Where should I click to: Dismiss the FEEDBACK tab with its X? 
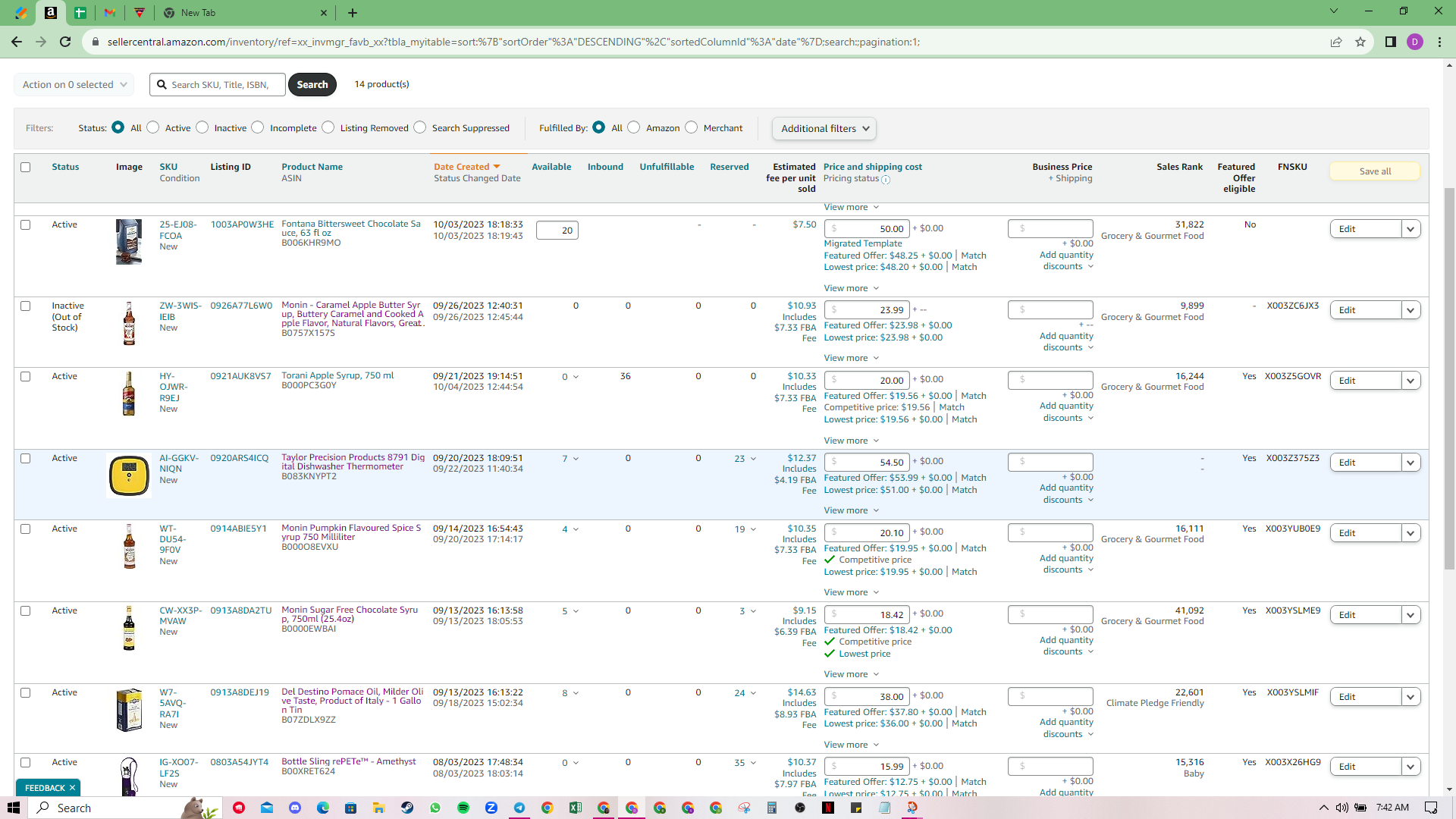tap(72, 788)
